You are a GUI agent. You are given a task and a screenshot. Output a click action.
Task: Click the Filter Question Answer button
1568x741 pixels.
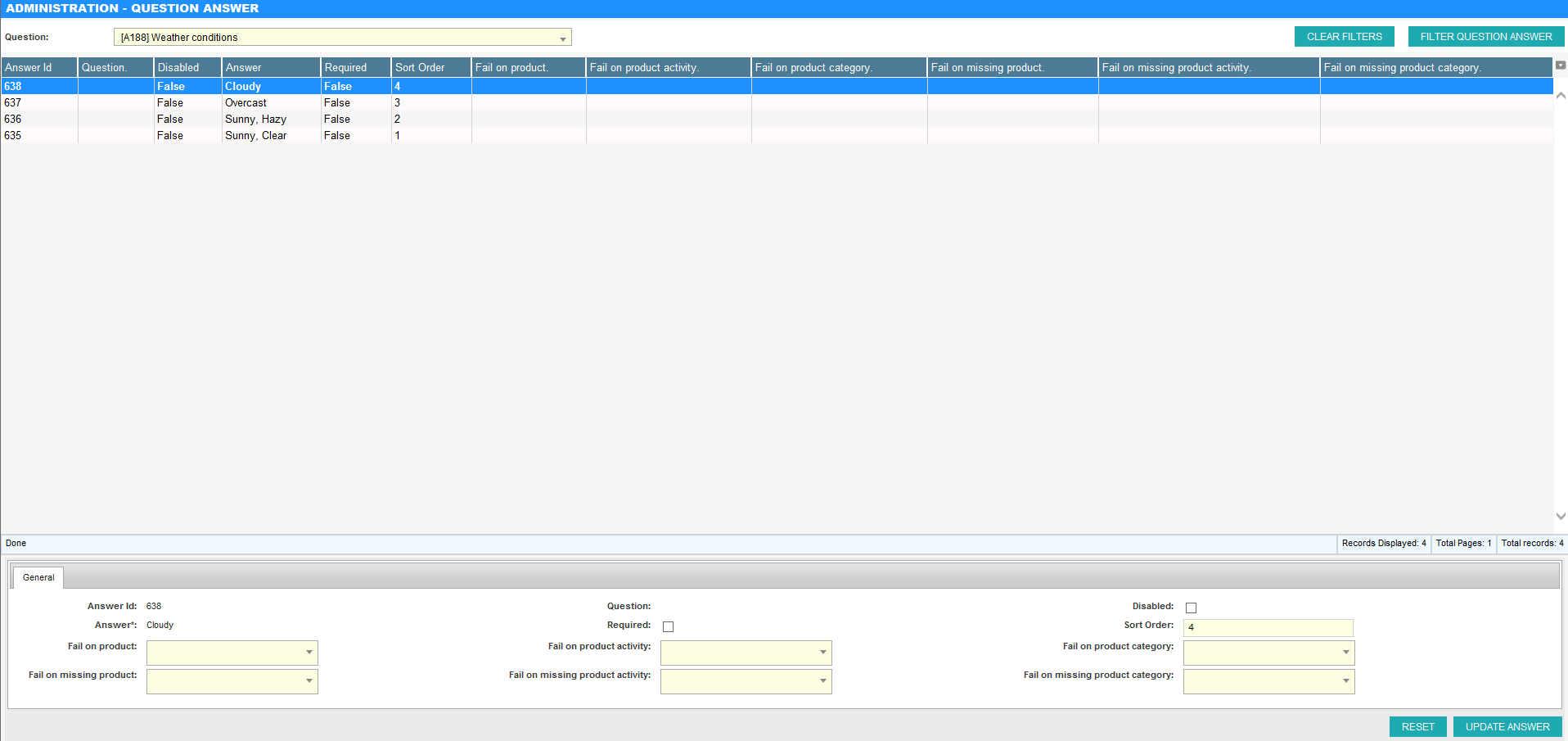point(1485,37)
